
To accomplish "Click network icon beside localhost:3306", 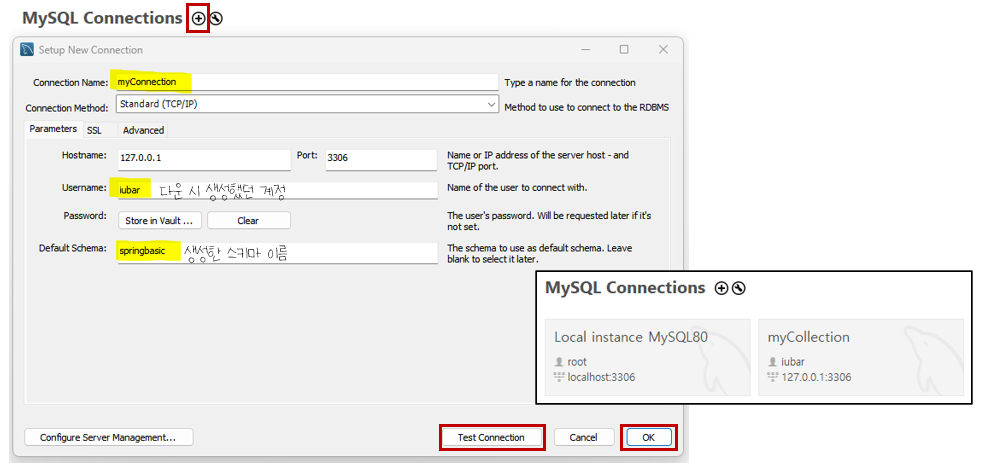I will point(560,377).
